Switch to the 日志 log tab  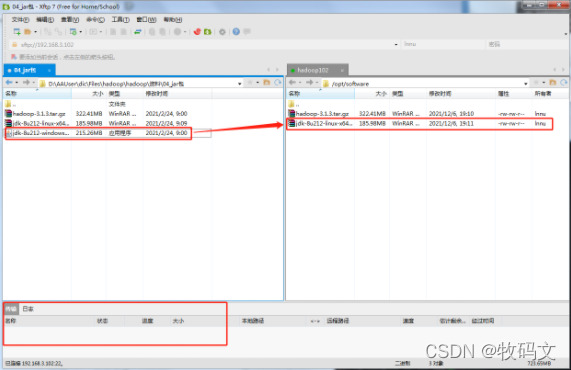[28, 309]
